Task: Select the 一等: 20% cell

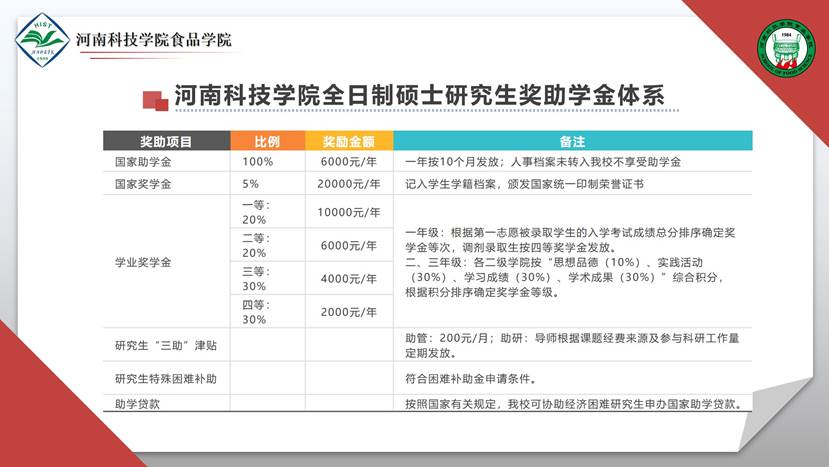Action: point(256,212)
